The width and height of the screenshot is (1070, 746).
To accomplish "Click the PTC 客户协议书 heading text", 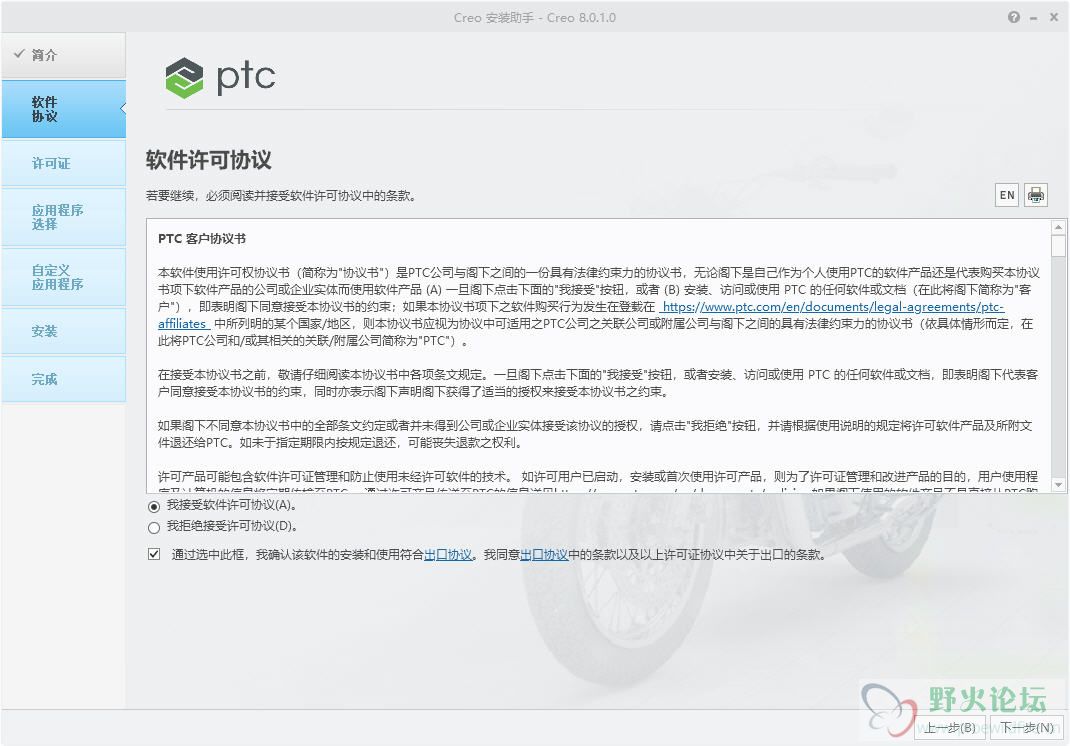I will pyautogui.click(x=202, y=239).
